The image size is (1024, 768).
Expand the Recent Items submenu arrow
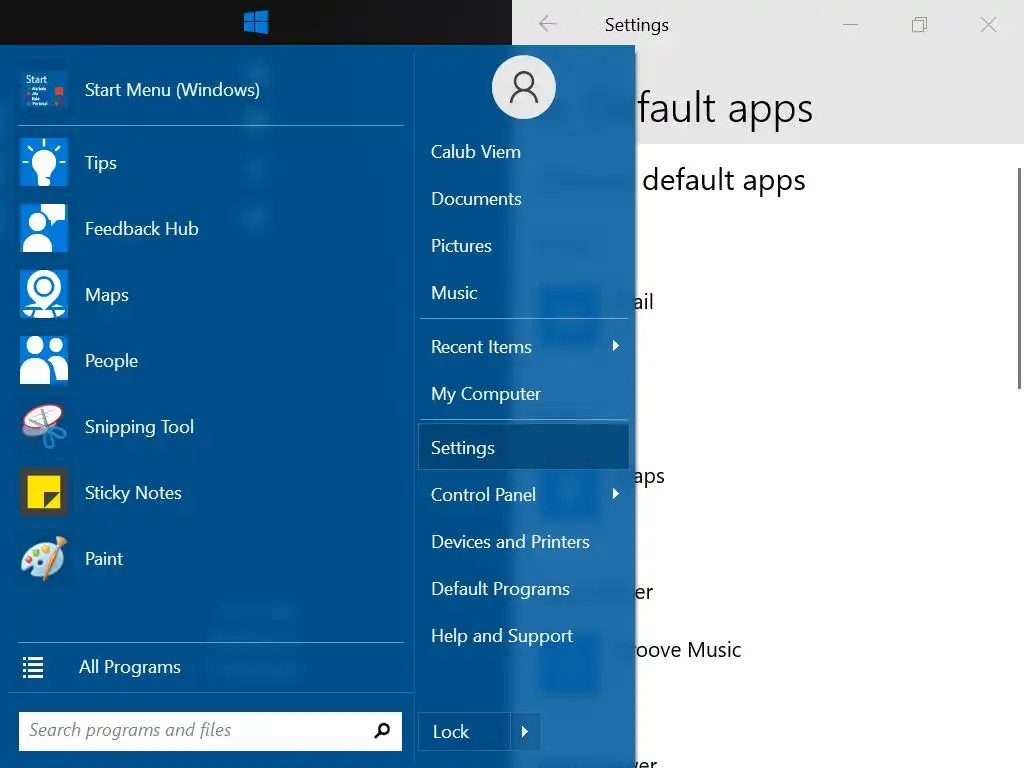(615, 346)
